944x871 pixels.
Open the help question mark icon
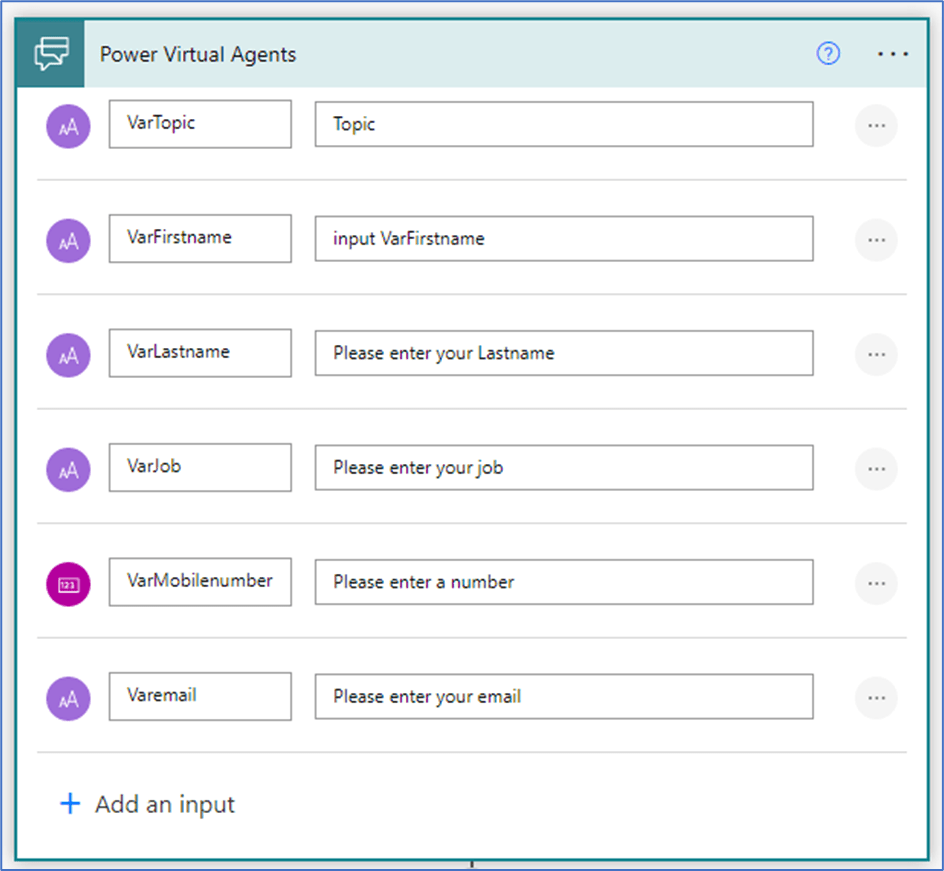click(828, 54)
